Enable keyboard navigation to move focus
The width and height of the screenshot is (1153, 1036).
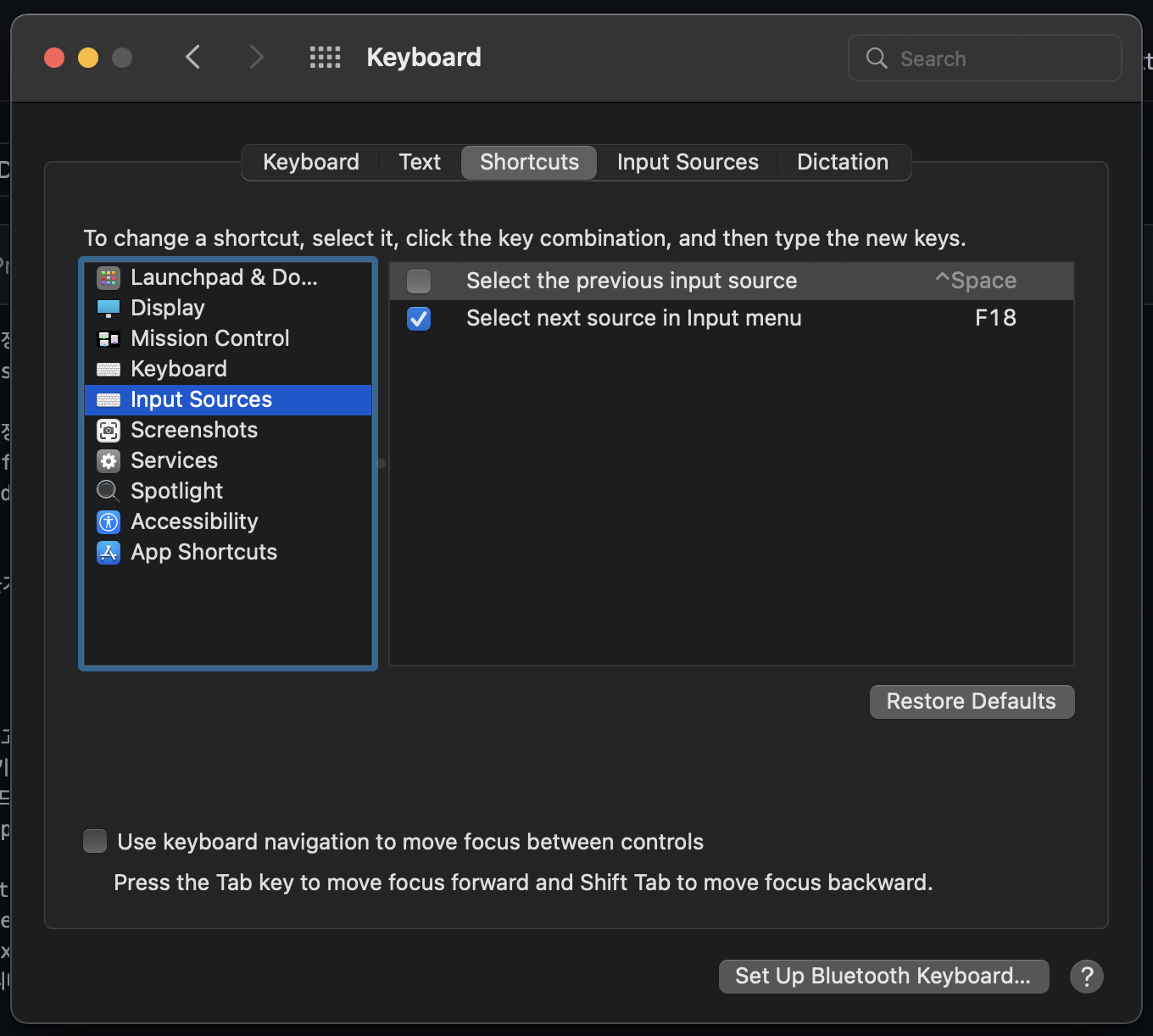[x=94, y=841]
